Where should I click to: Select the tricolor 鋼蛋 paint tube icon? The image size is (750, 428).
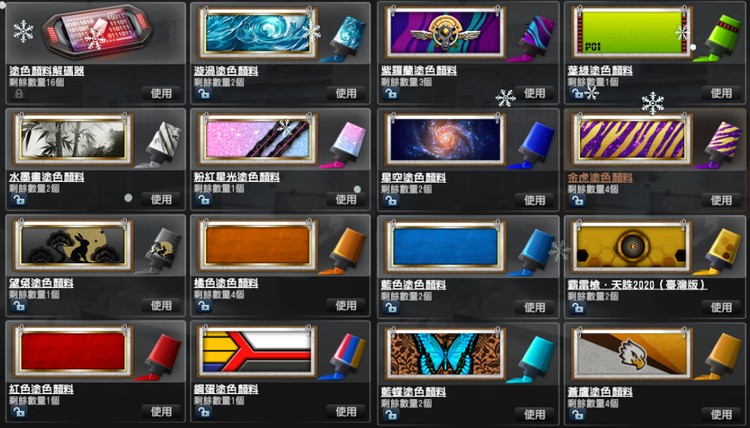coord(344,357)
